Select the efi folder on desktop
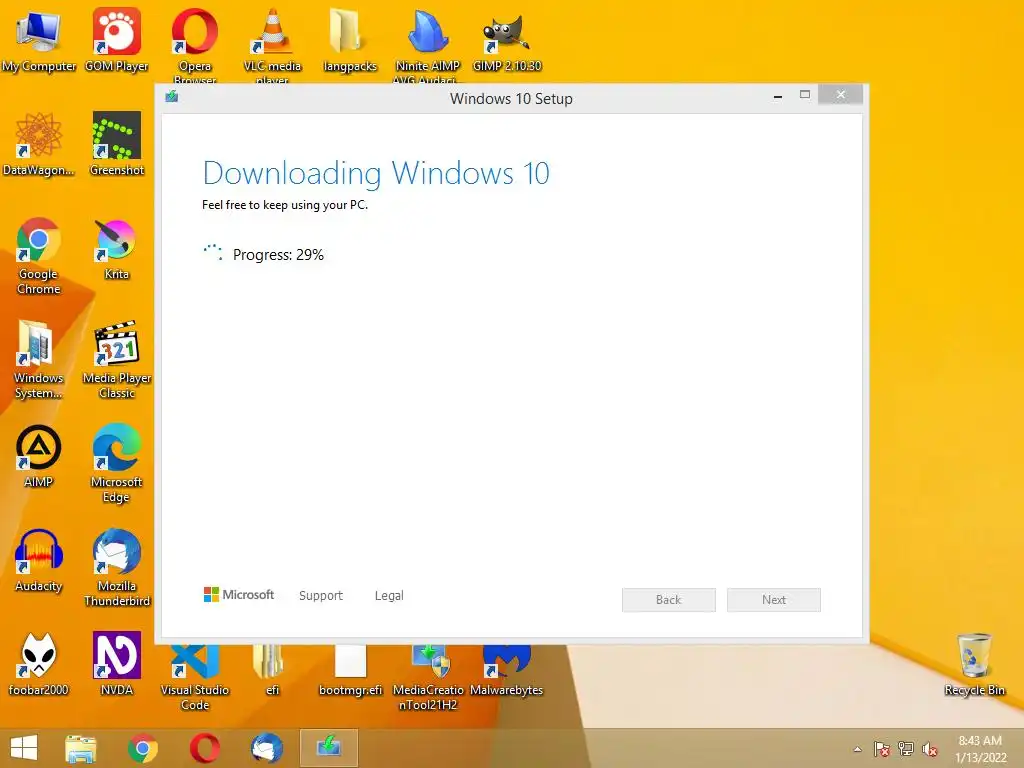Image resolution: width=1024 pixels, height=768 pixels. click(272, 671)
